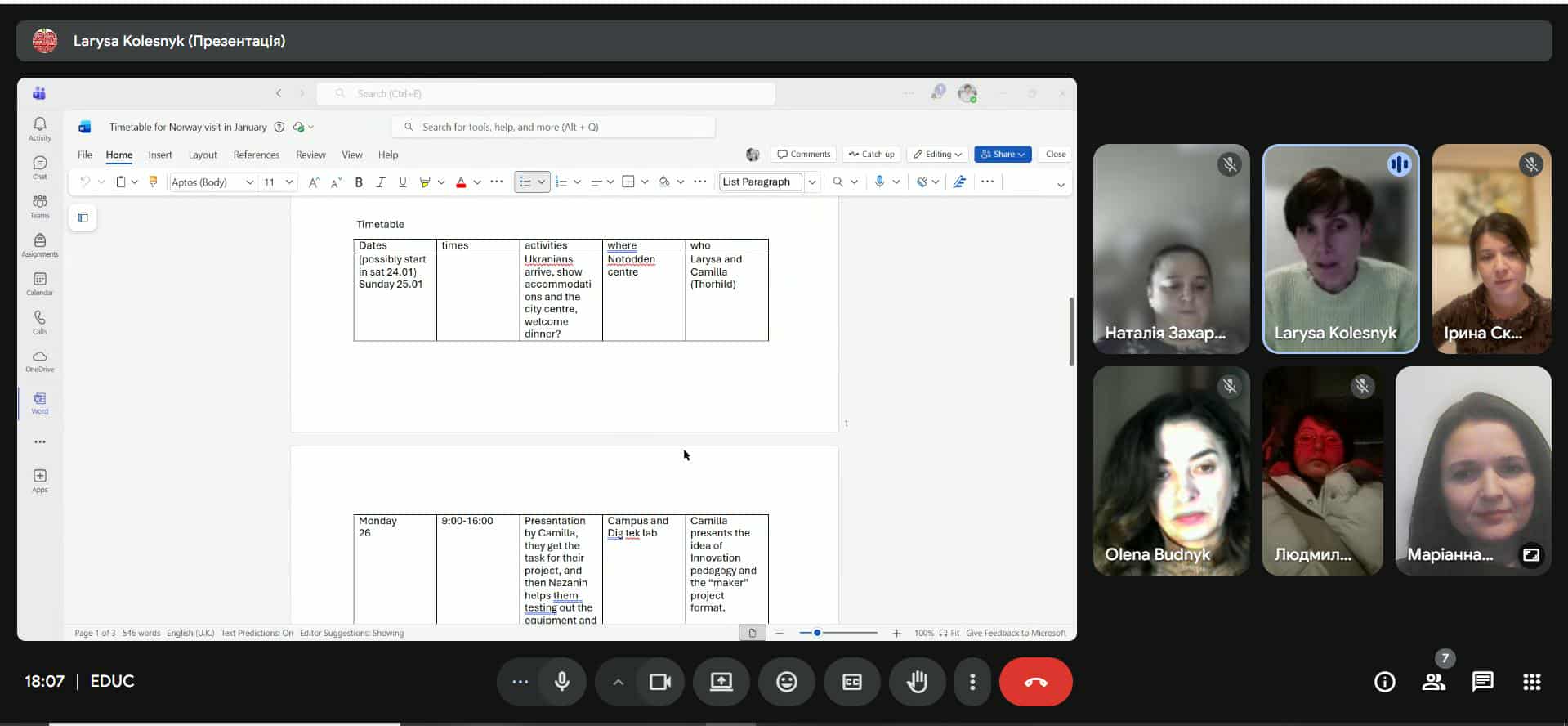Toggle the camera on or off

point(659,682)
